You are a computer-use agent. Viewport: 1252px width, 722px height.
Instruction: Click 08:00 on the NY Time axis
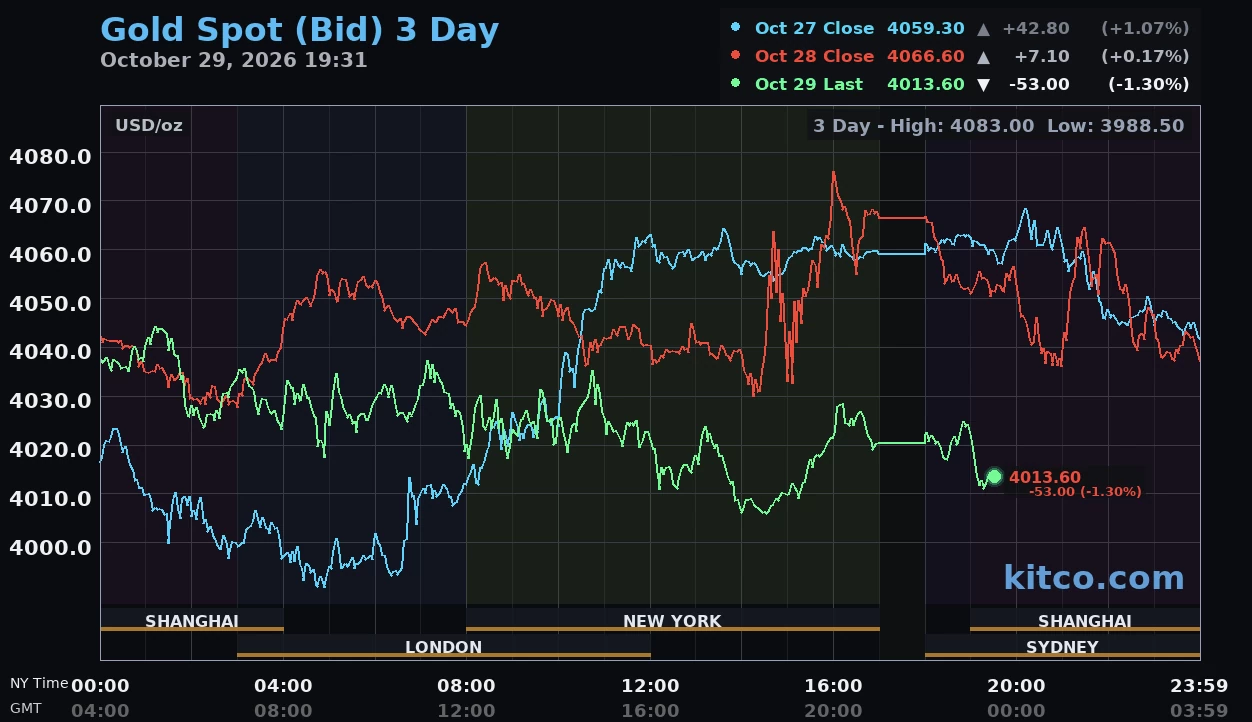pyautogui.click(x=466, y=686)
